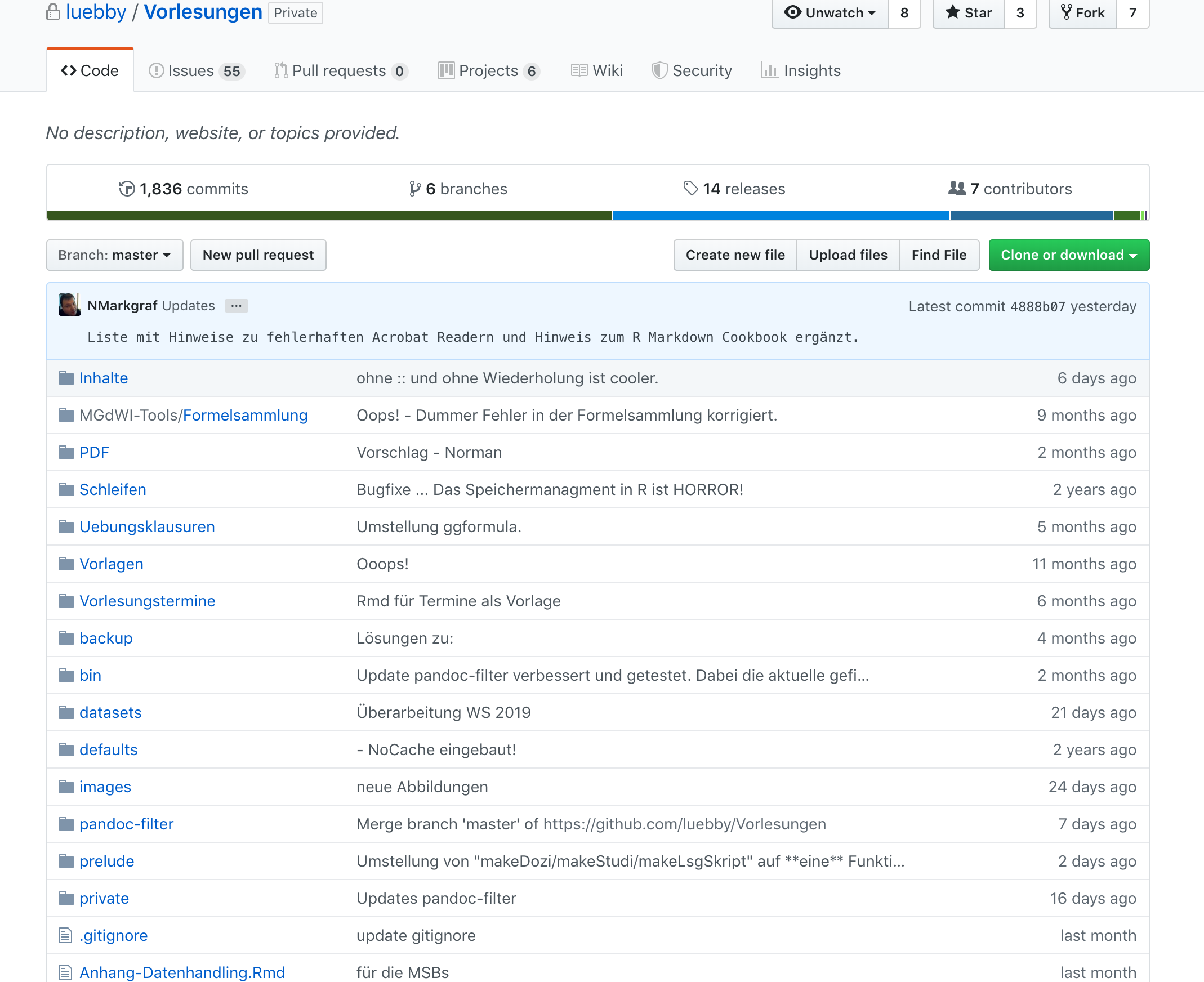The width and height of the screenshot is (1204, 982).
Task: Open the Anhang-Datenhandling.Rmd file
Action: (182, 972)
